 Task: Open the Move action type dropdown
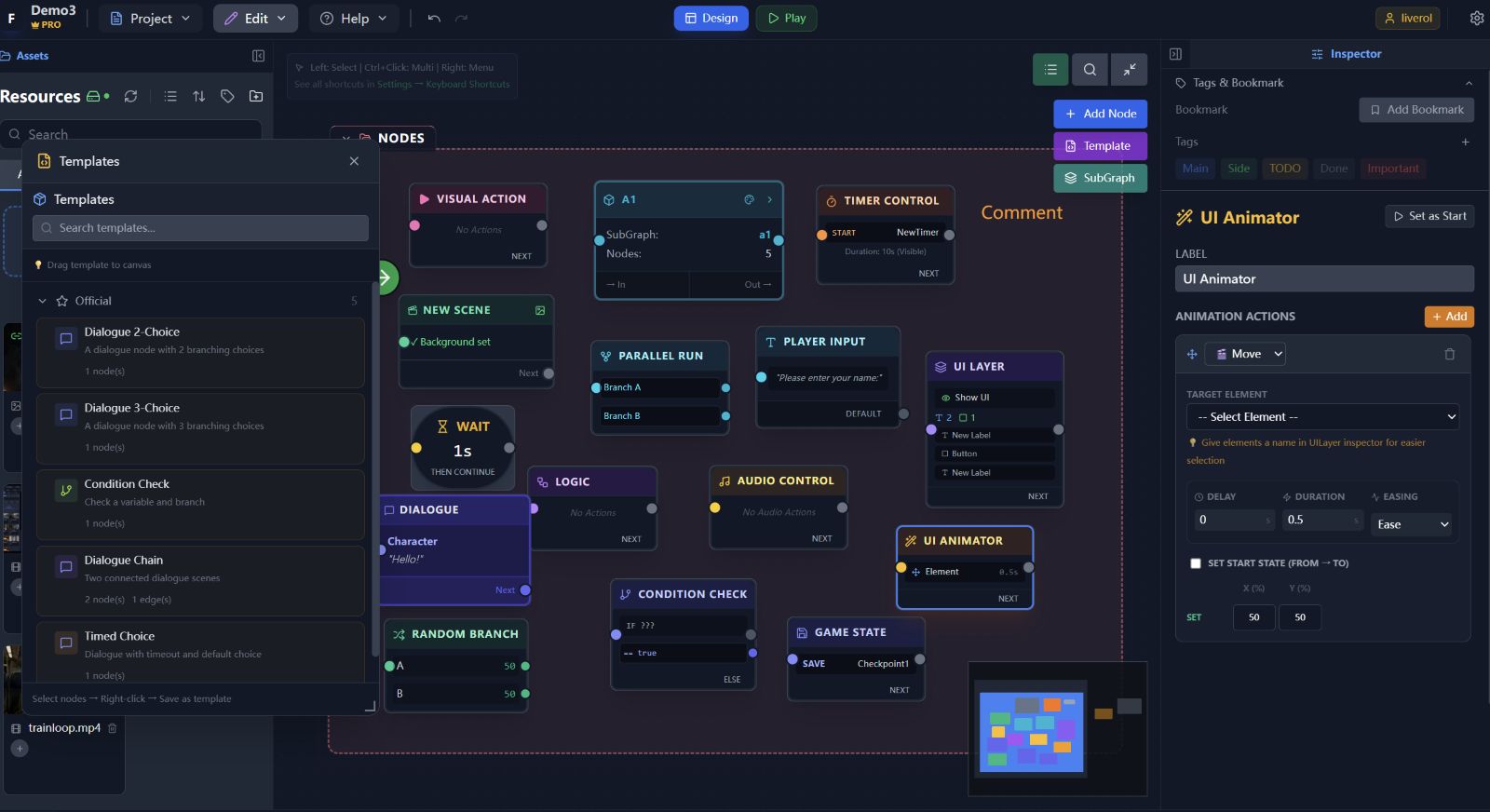point(1245,354)
